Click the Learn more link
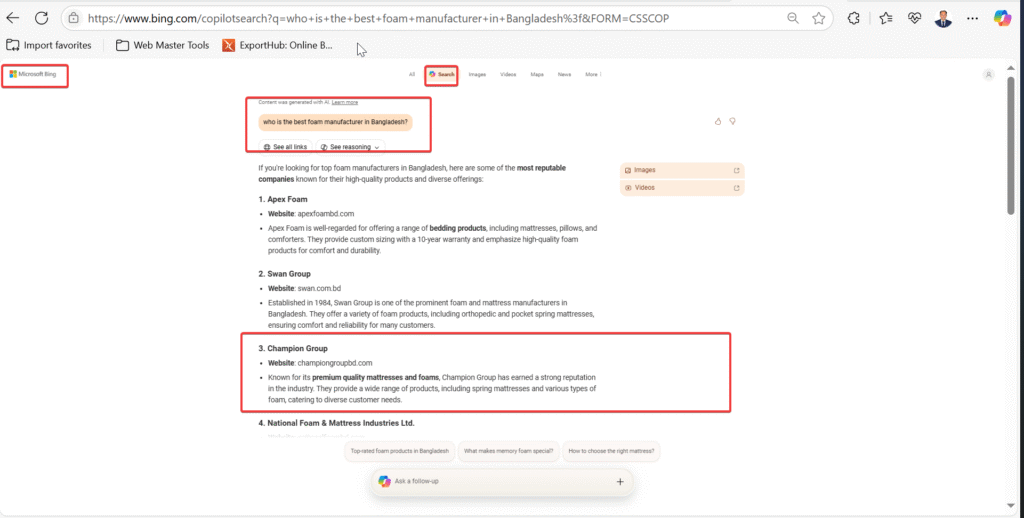Screen dimensions: 1024x518 coord(345,102)
